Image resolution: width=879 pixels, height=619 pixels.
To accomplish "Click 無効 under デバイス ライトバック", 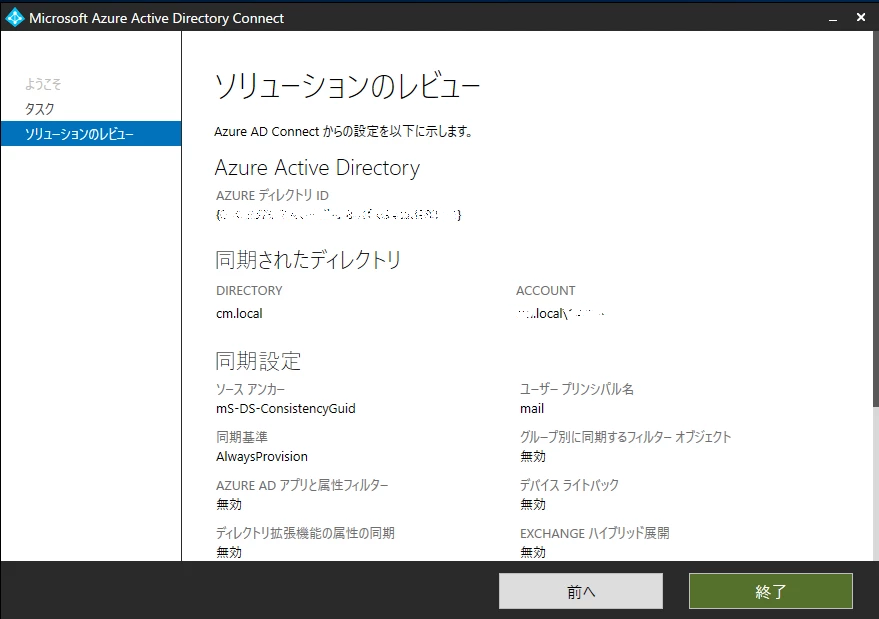I will 533,504.
